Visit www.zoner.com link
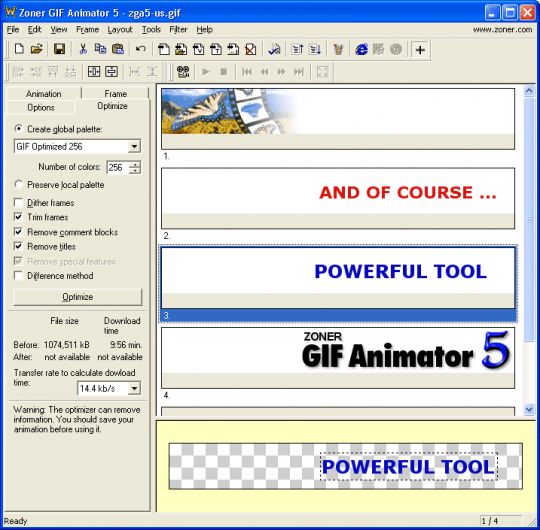 pos(502,30)
